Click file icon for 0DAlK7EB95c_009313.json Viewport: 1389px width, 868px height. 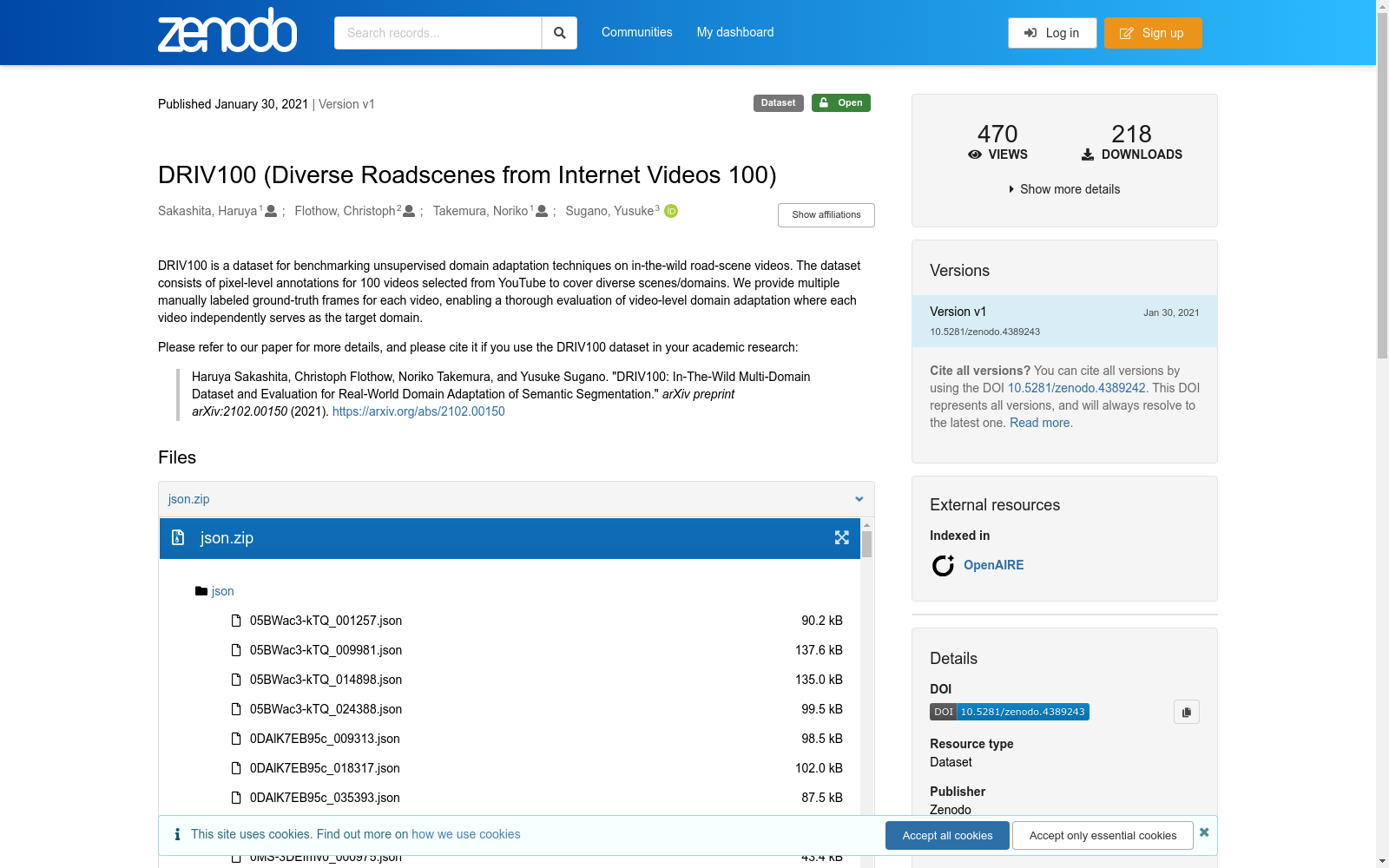(236, 739)
